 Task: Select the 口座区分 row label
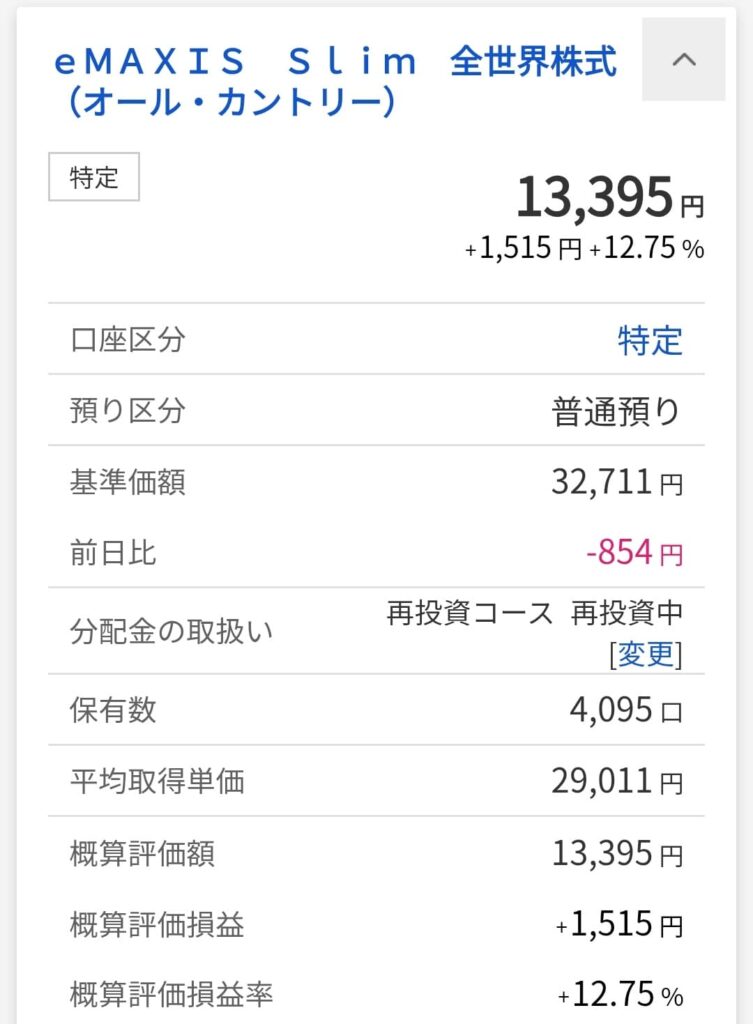128,340
